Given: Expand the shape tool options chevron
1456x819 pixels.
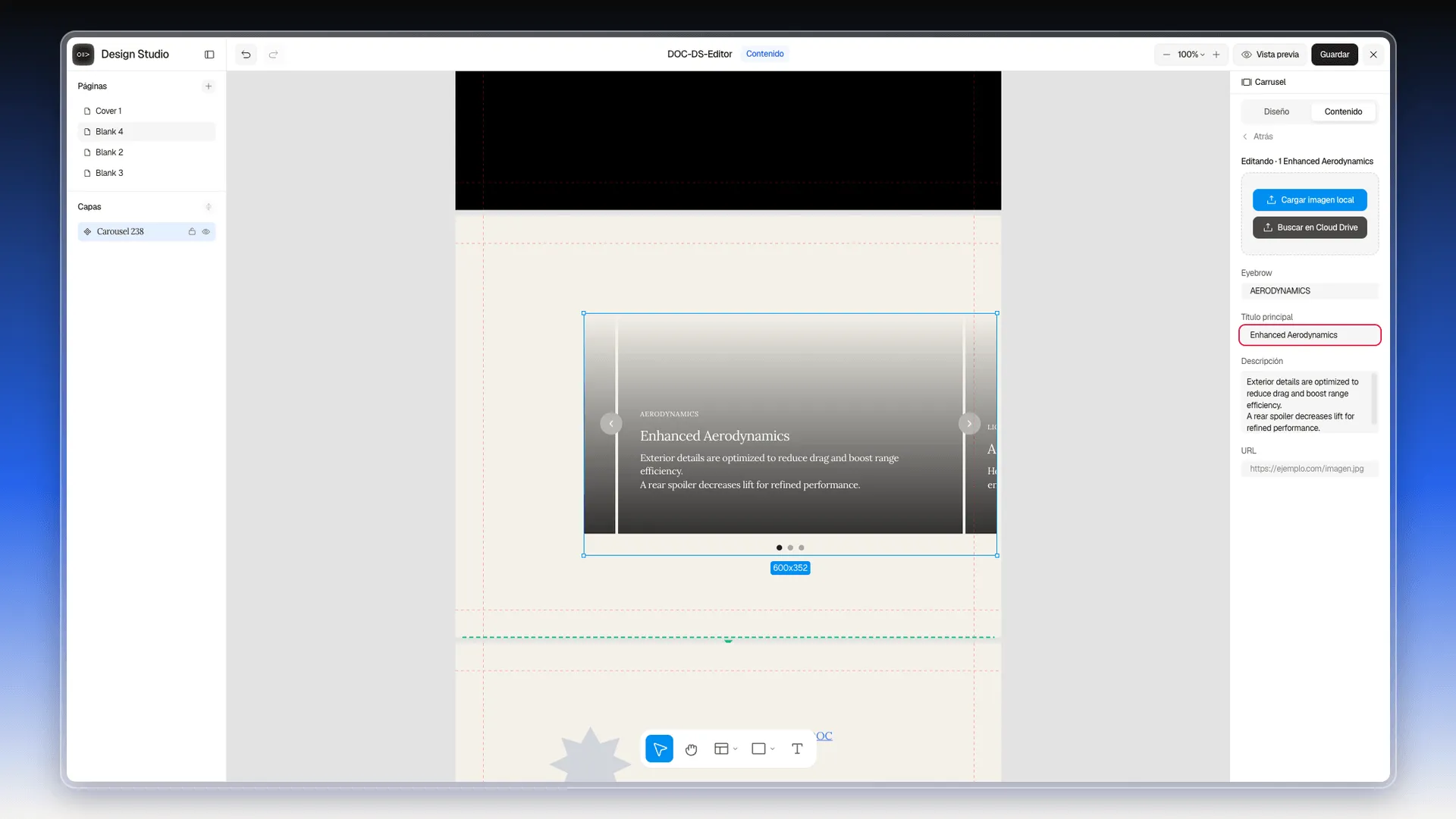Looking at the screenshot, I should coord(773,749).
